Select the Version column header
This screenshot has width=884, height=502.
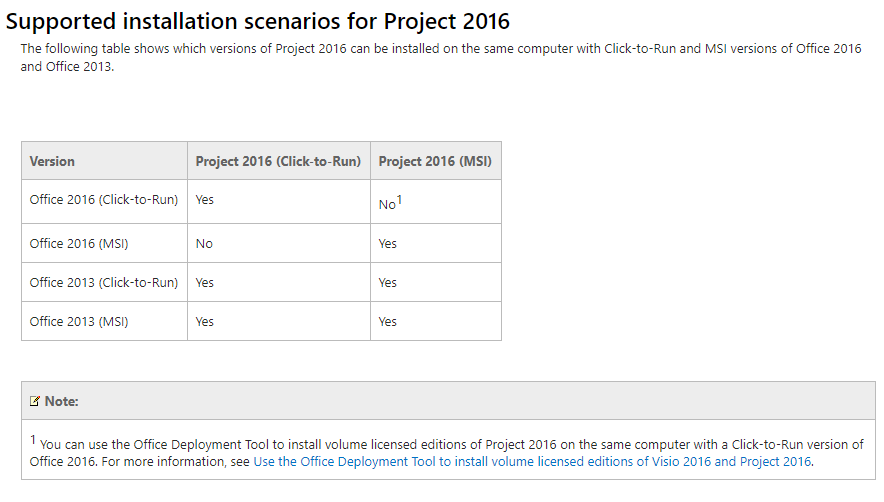click(52, 161)
